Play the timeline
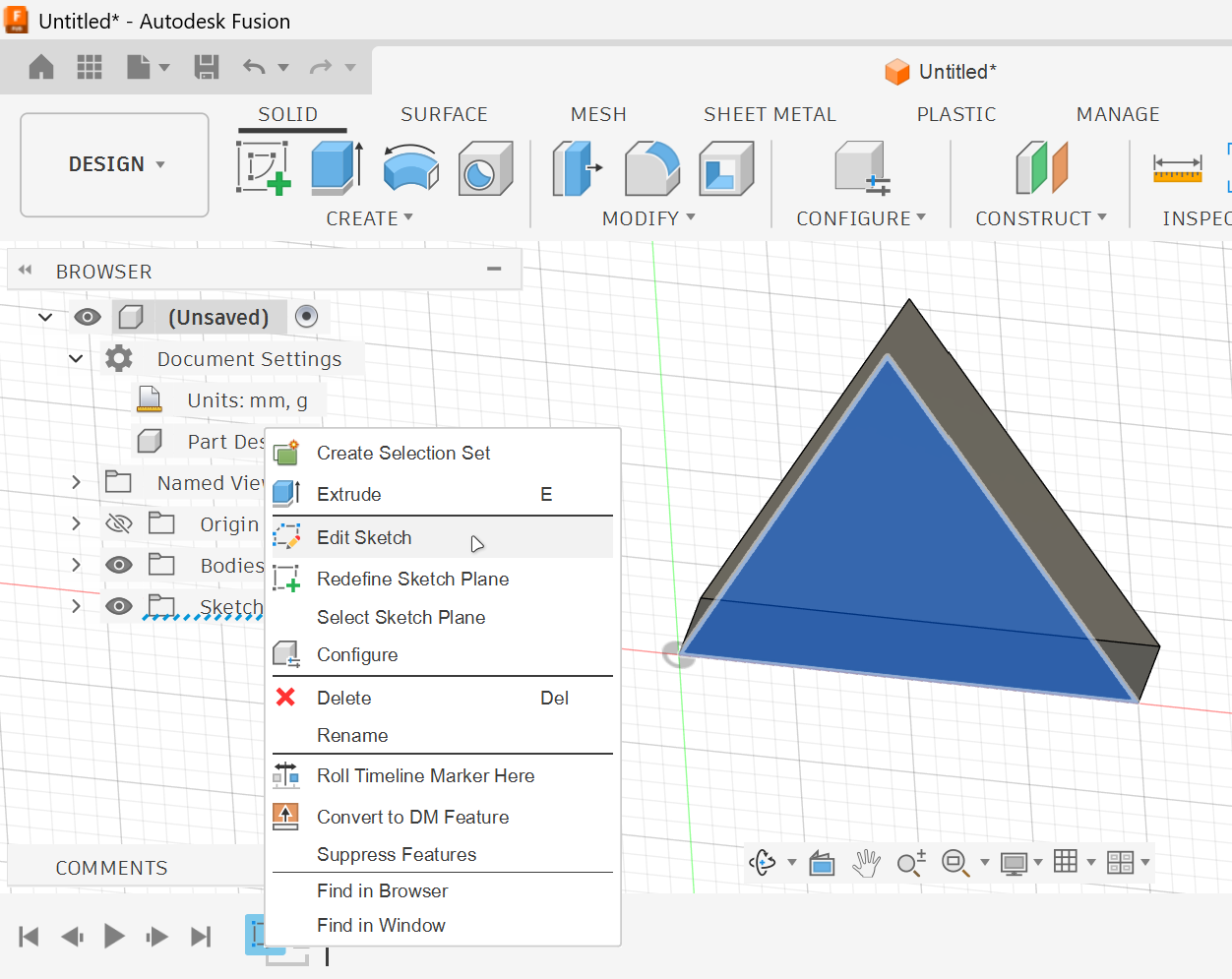1232x979 pixels. [114, 936]
